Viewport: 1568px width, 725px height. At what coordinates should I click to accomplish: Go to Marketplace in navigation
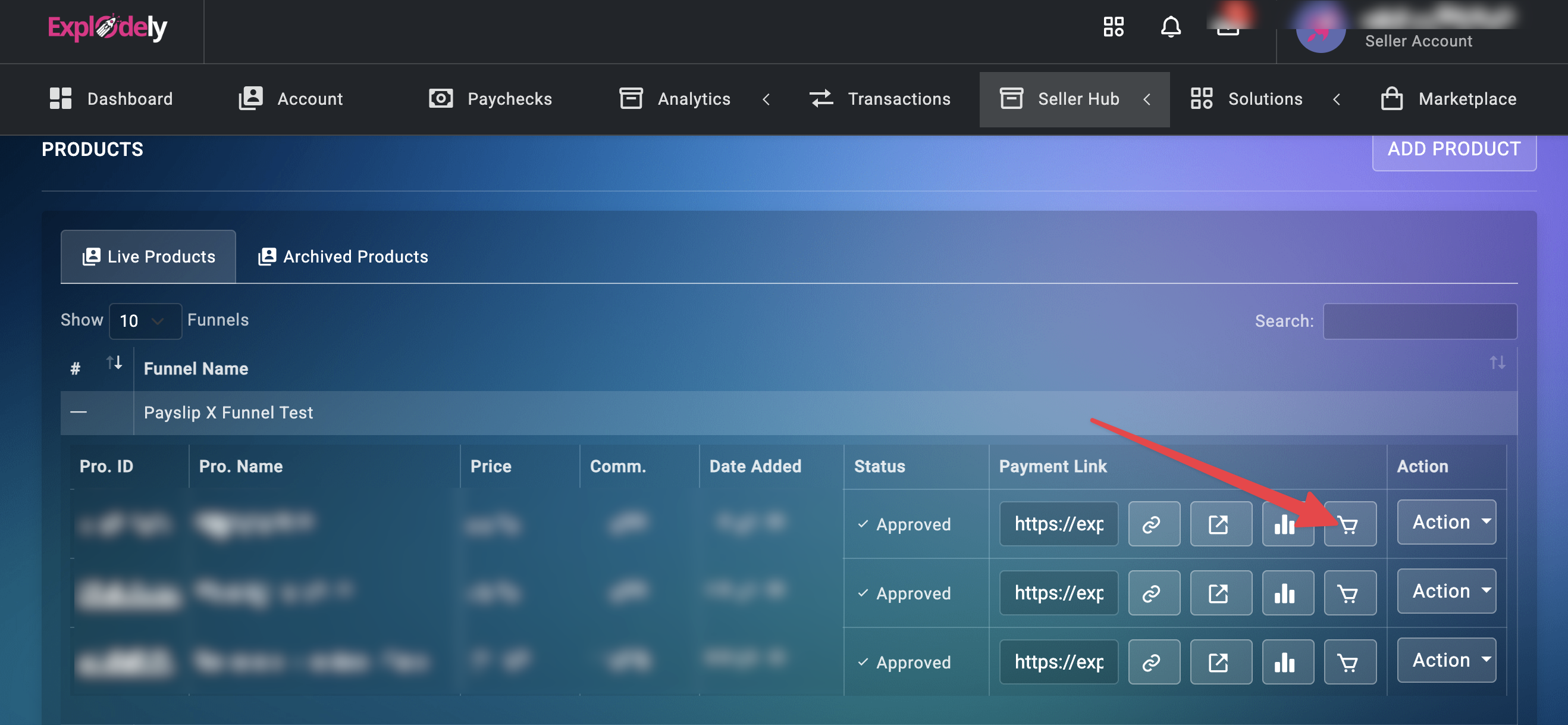(1448, 99)
